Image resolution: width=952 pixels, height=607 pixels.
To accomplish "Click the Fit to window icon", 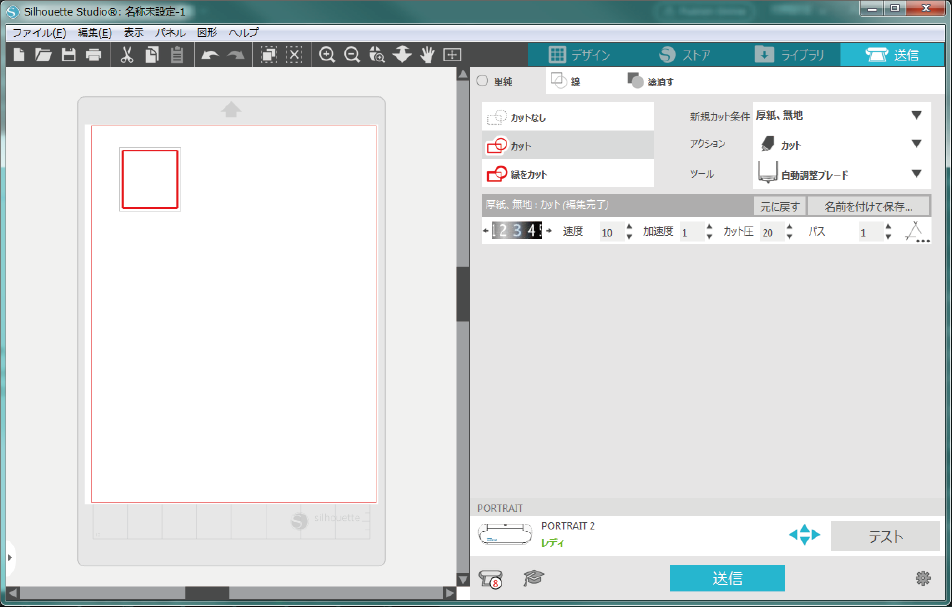I will point(452,55).
